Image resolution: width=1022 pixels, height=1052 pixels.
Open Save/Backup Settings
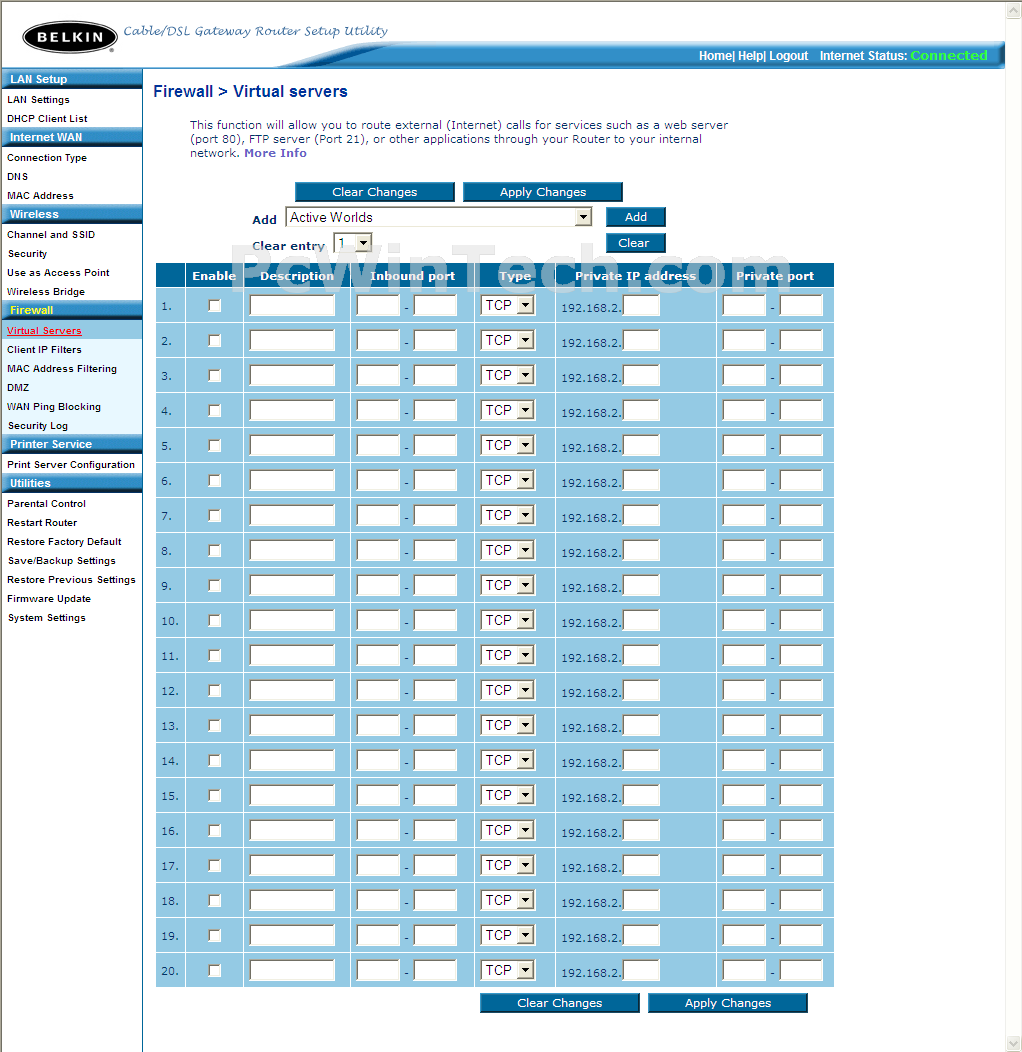(x=62, y=561)
